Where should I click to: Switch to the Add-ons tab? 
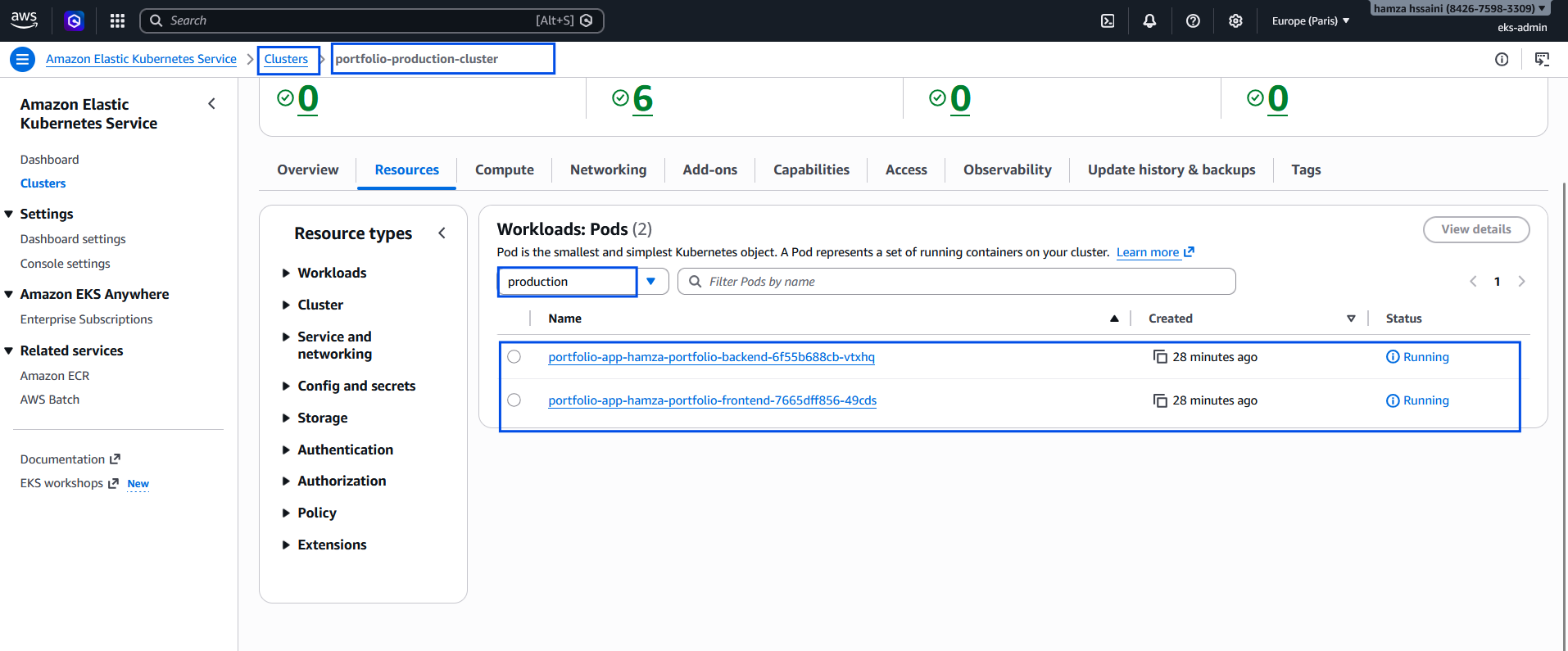coord(710,170)
